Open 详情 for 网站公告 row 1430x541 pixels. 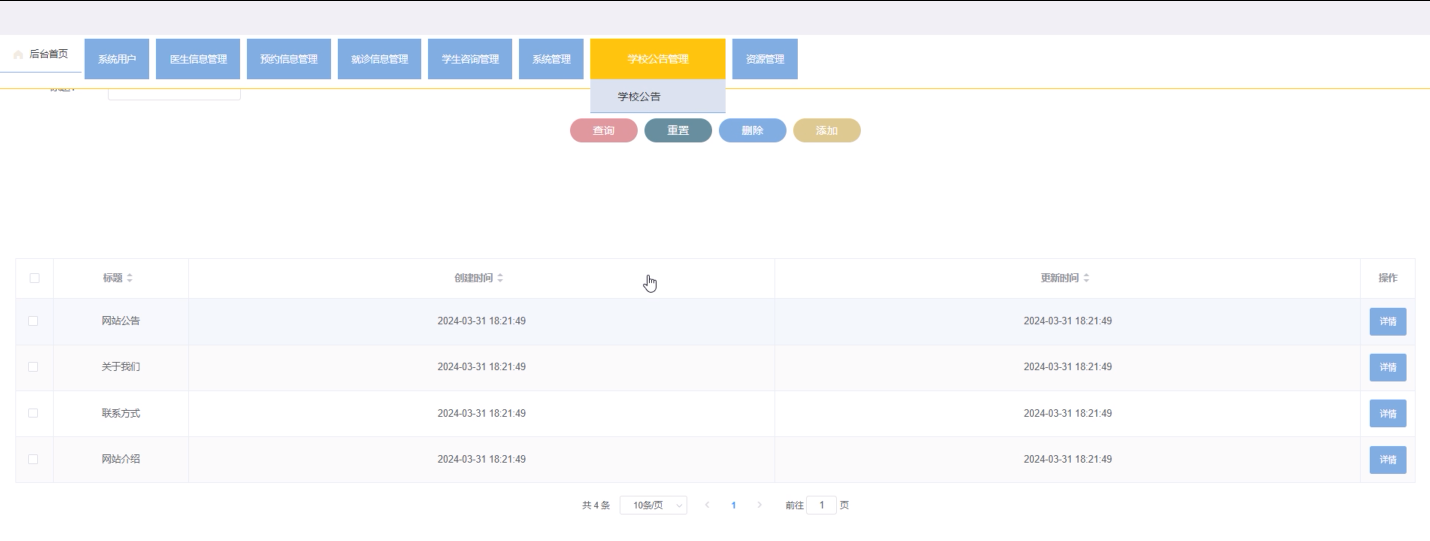pos(1388,322)
